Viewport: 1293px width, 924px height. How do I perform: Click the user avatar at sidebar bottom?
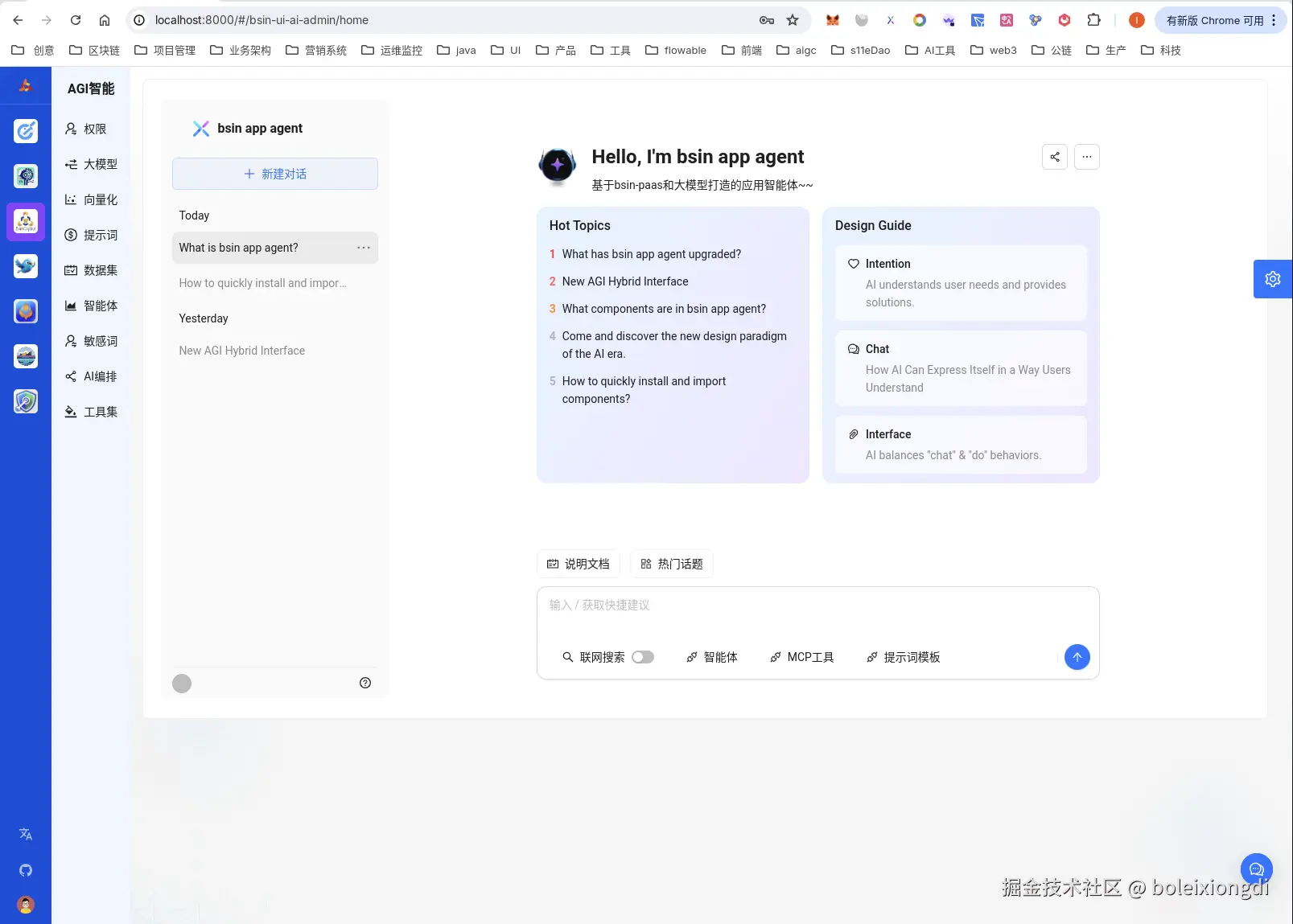(x=26, y=905)
